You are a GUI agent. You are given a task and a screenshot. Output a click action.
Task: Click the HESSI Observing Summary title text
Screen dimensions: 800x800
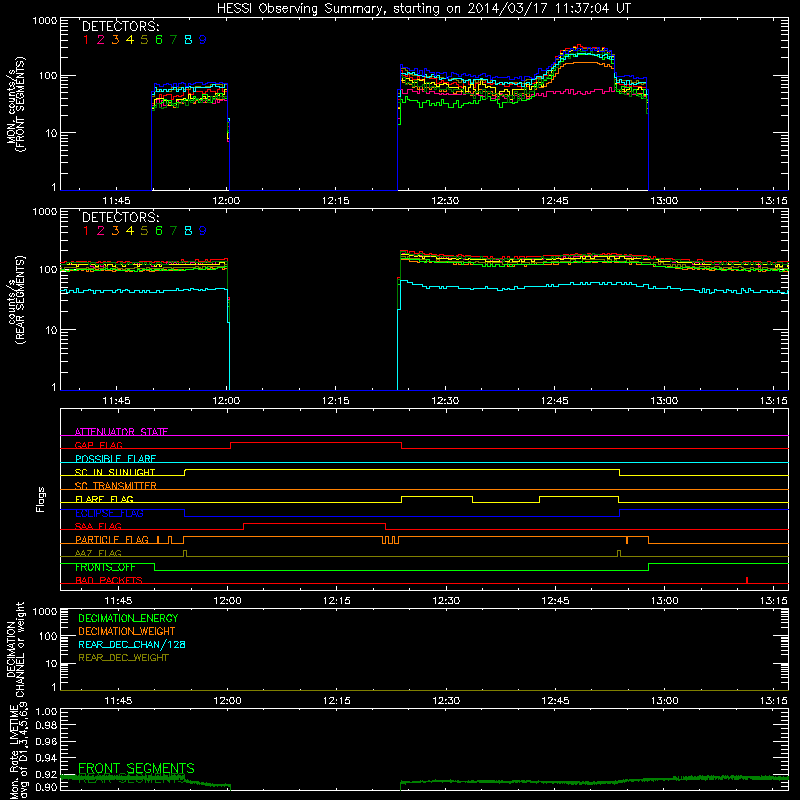point(423,9)
